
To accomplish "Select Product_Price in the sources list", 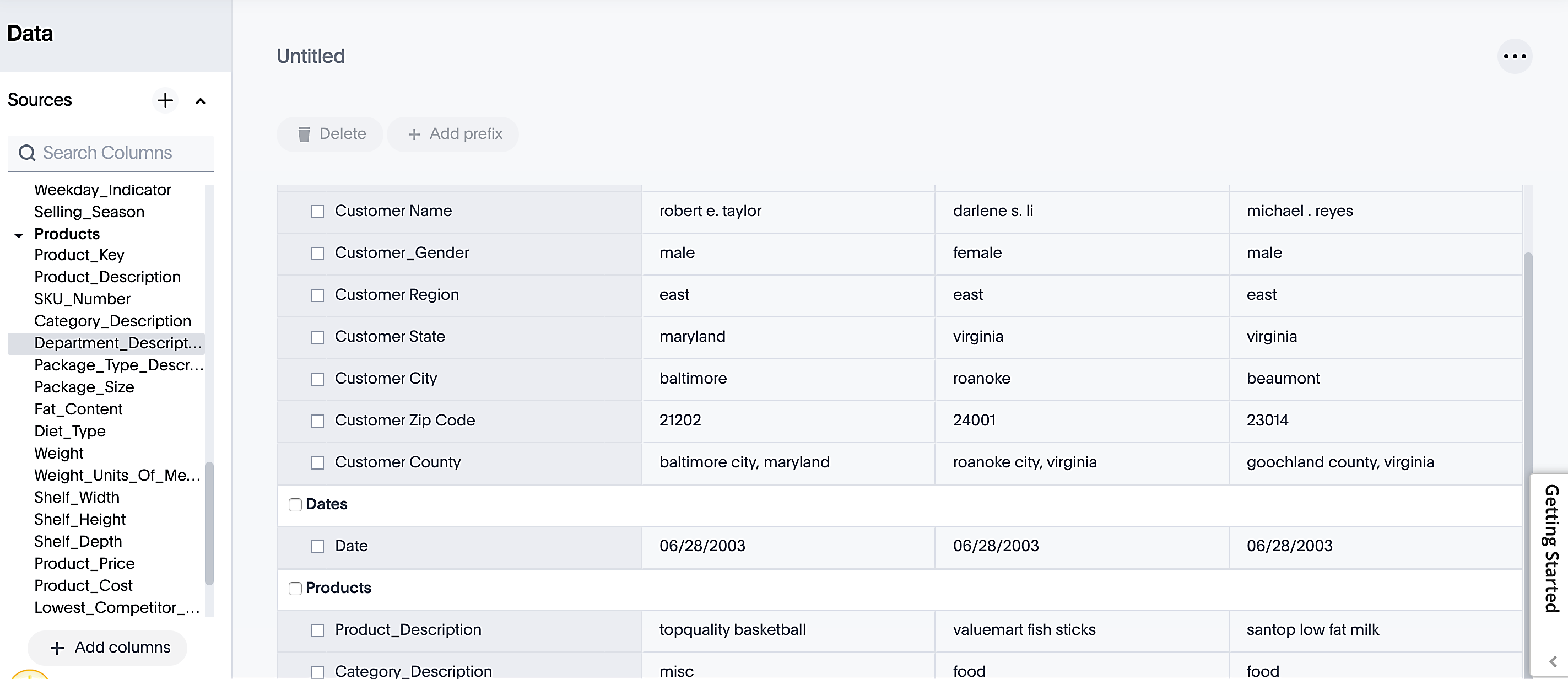I will [x=84, y=563].
